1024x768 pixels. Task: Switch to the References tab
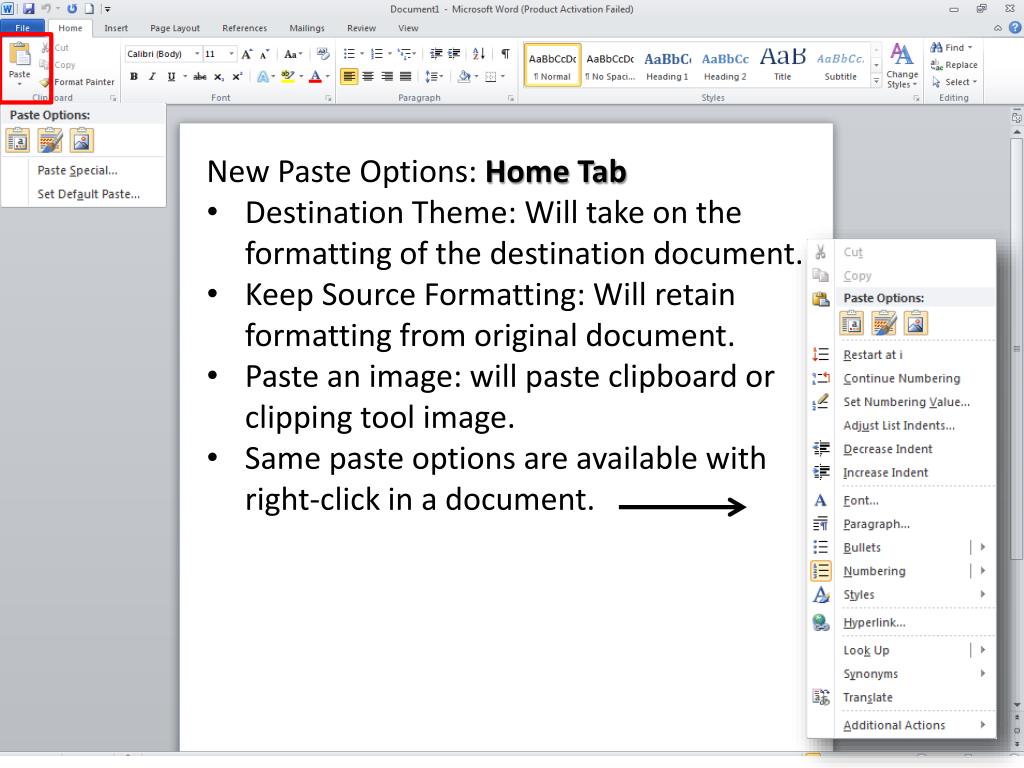244,28
